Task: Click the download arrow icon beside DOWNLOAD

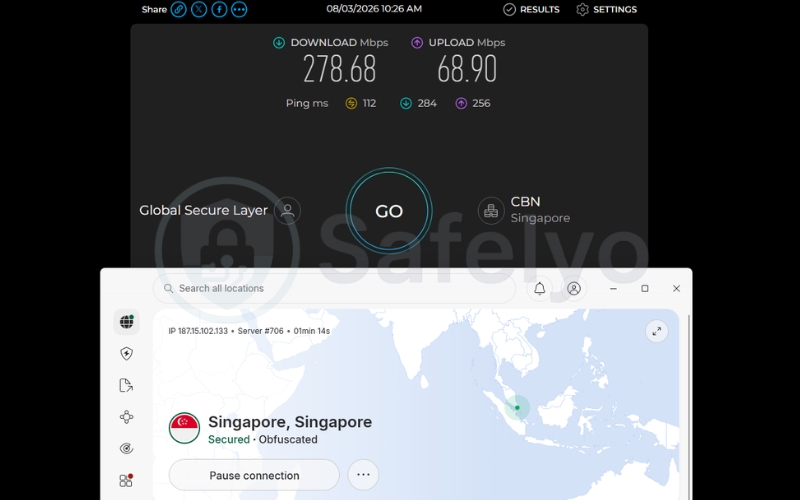Action: coord(279,42)
